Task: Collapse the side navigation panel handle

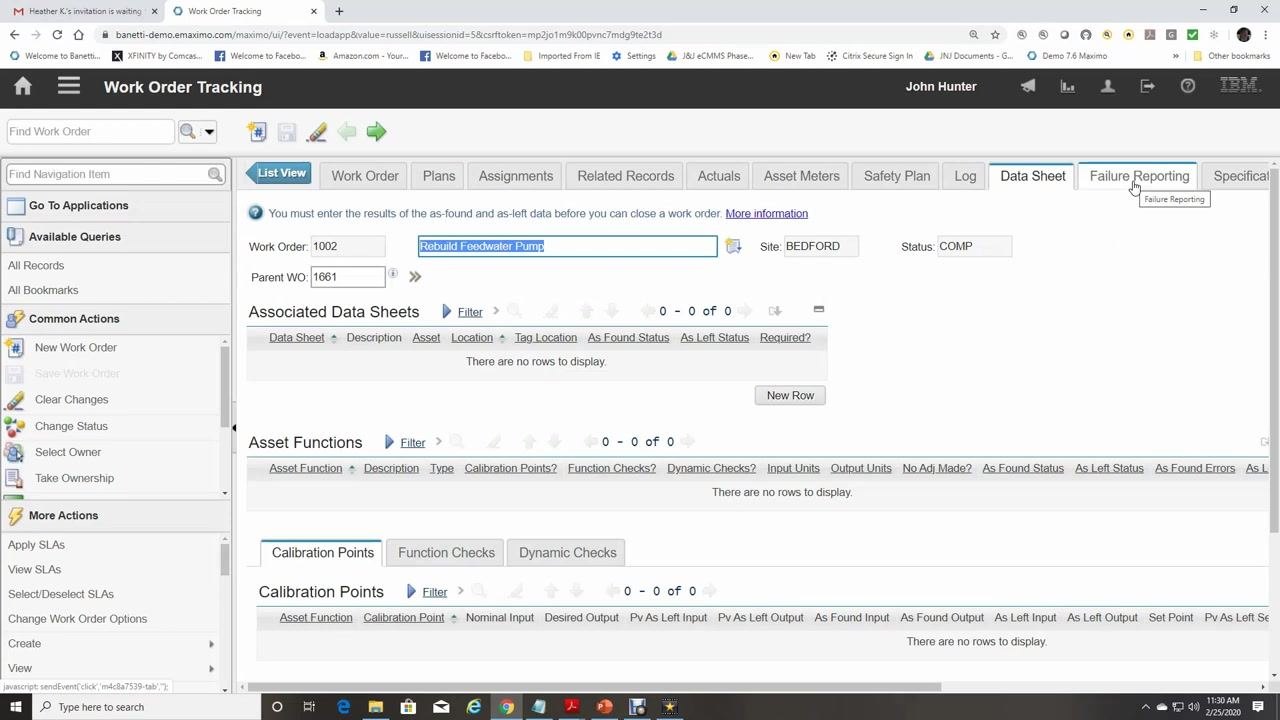Action: click(234, 428)
